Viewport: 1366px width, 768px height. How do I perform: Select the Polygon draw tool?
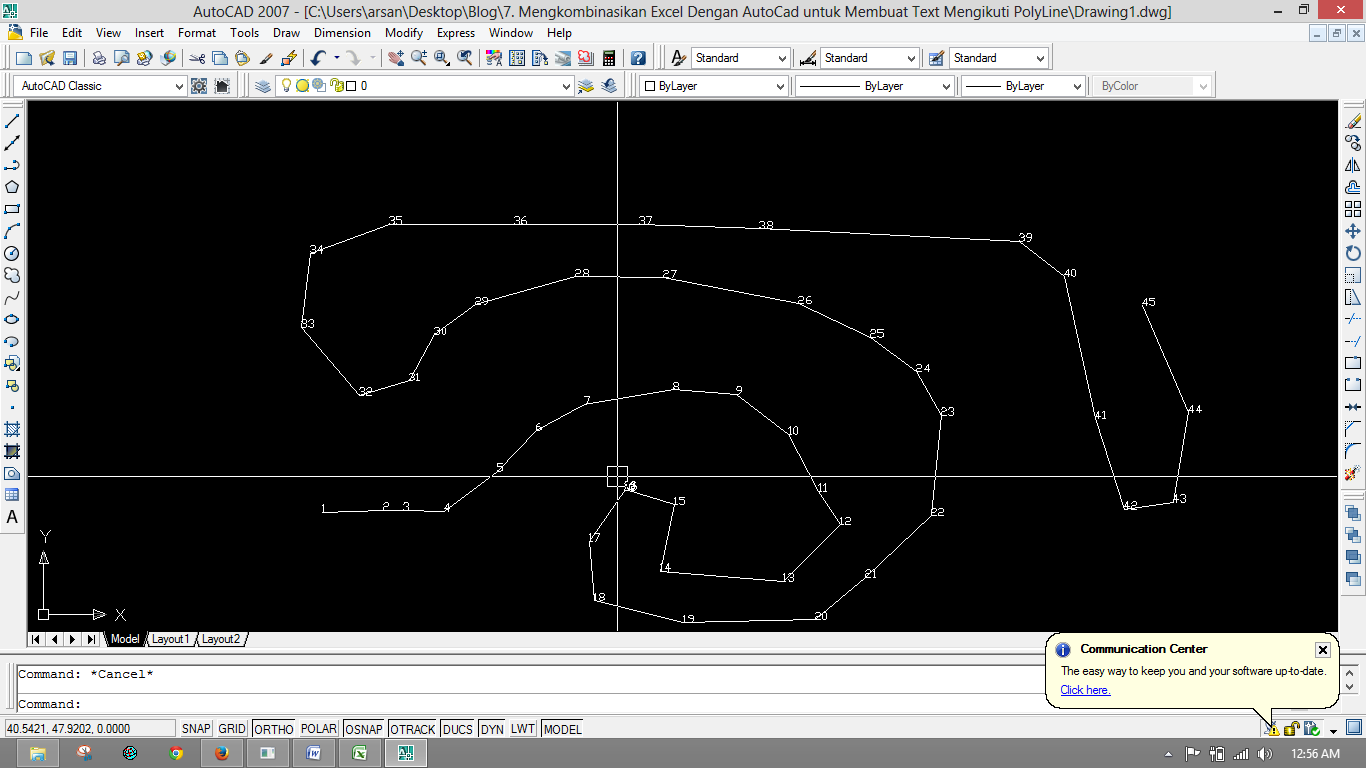(x=12, y=187)
